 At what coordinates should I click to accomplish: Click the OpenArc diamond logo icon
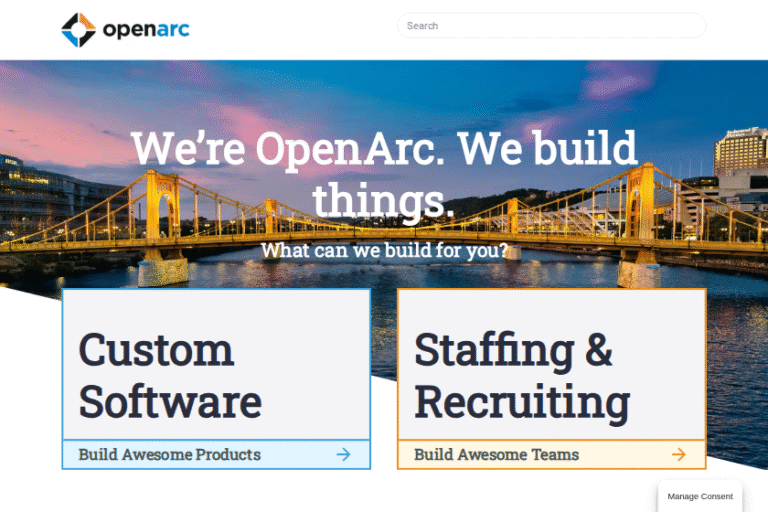coord(78,30)
